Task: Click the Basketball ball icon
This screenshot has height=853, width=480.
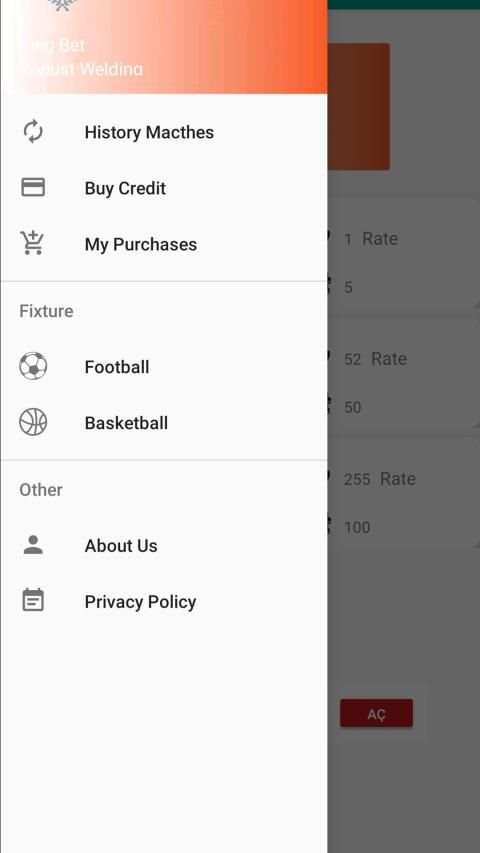Action: [x=33, y=422]
